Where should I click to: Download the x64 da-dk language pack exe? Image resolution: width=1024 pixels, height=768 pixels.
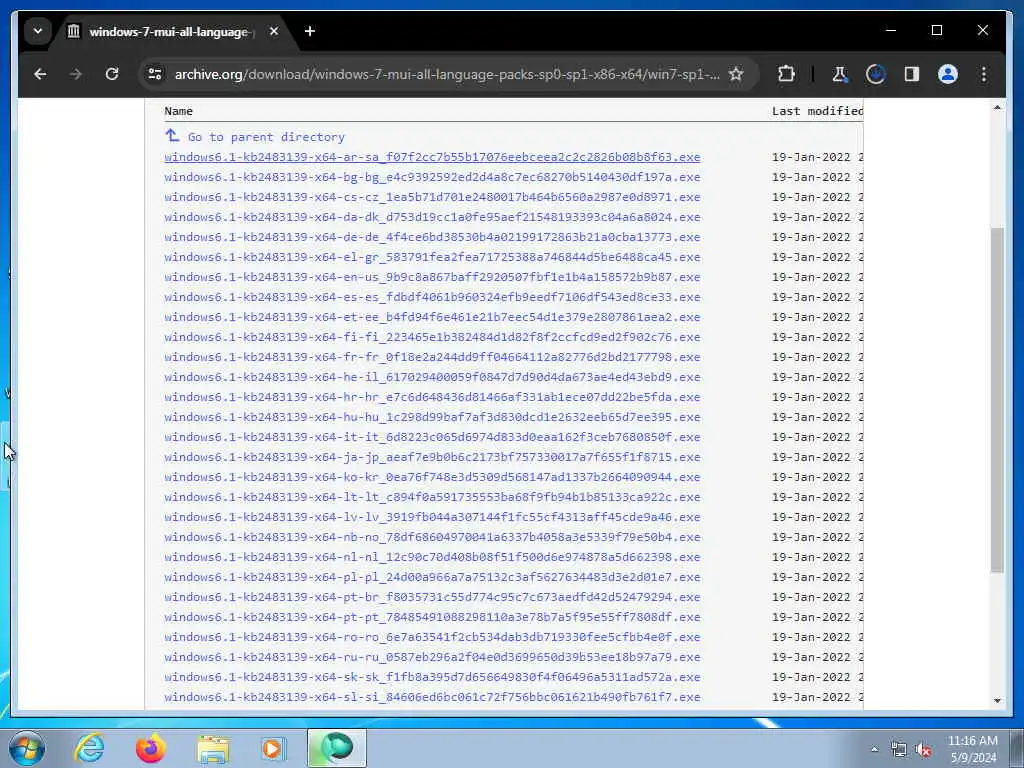432,217
